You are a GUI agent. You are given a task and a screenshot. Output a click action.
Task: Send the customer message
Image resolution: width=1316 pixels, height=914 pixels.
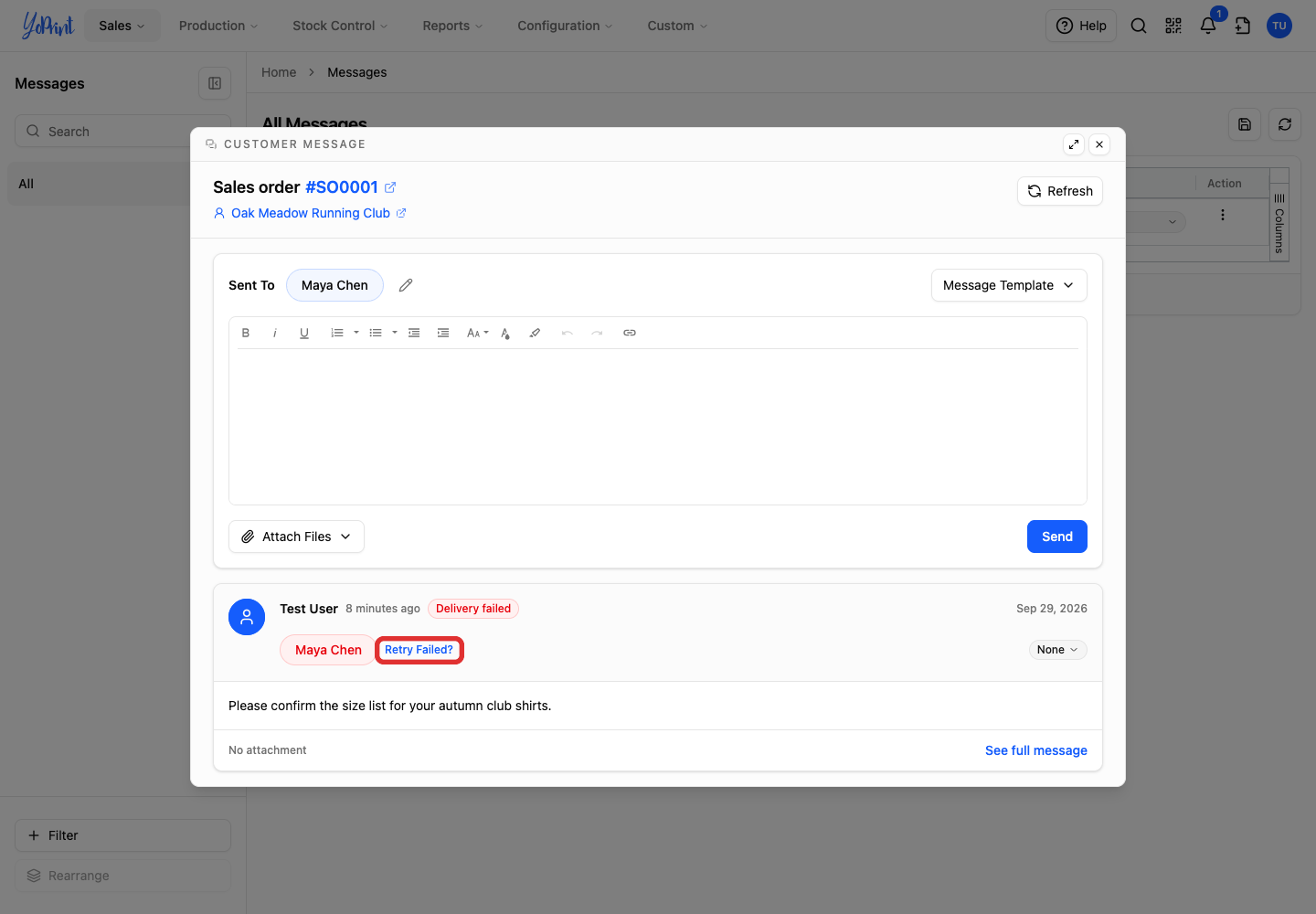point(1057,537)
